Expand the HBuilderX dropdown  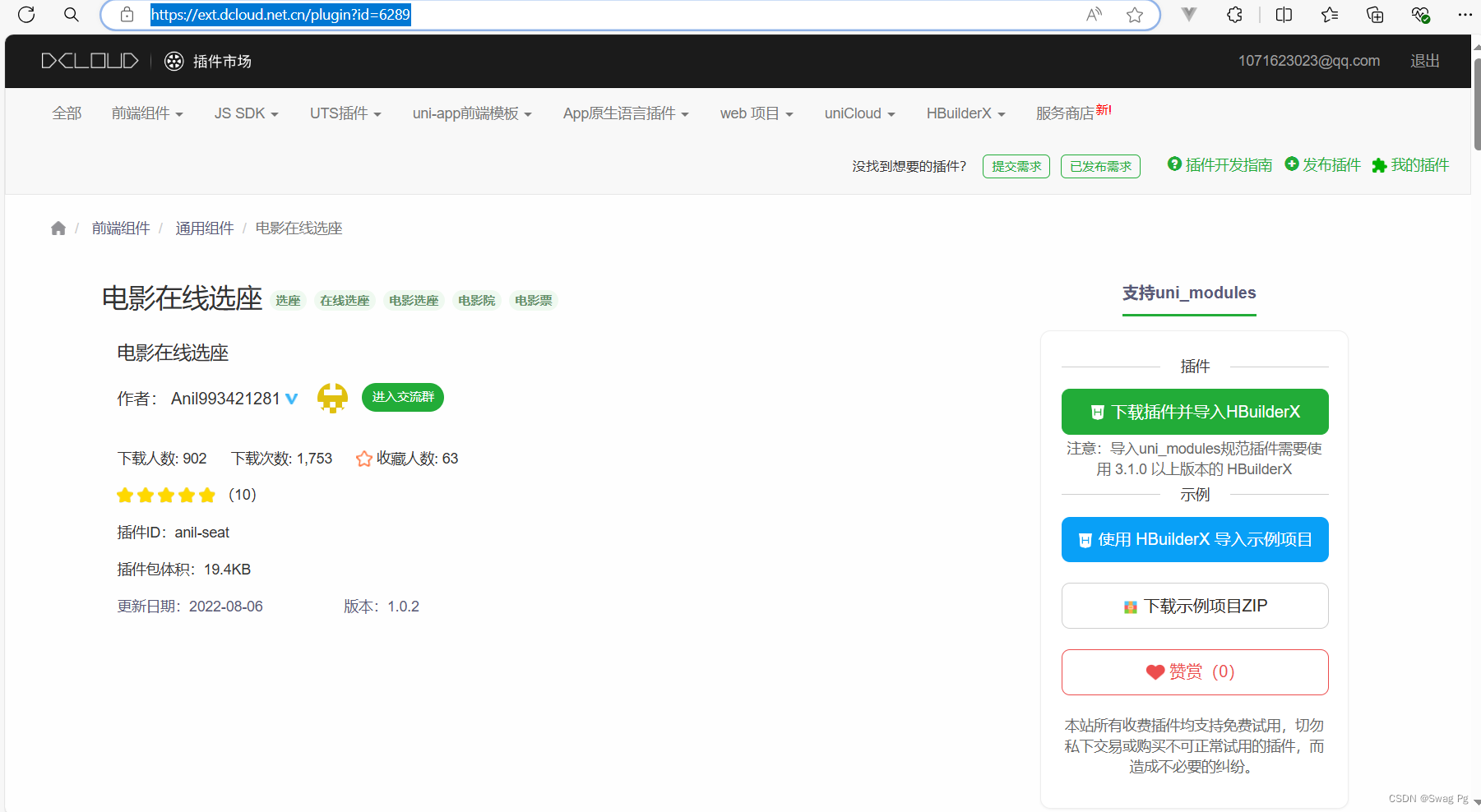coord(965,113)
